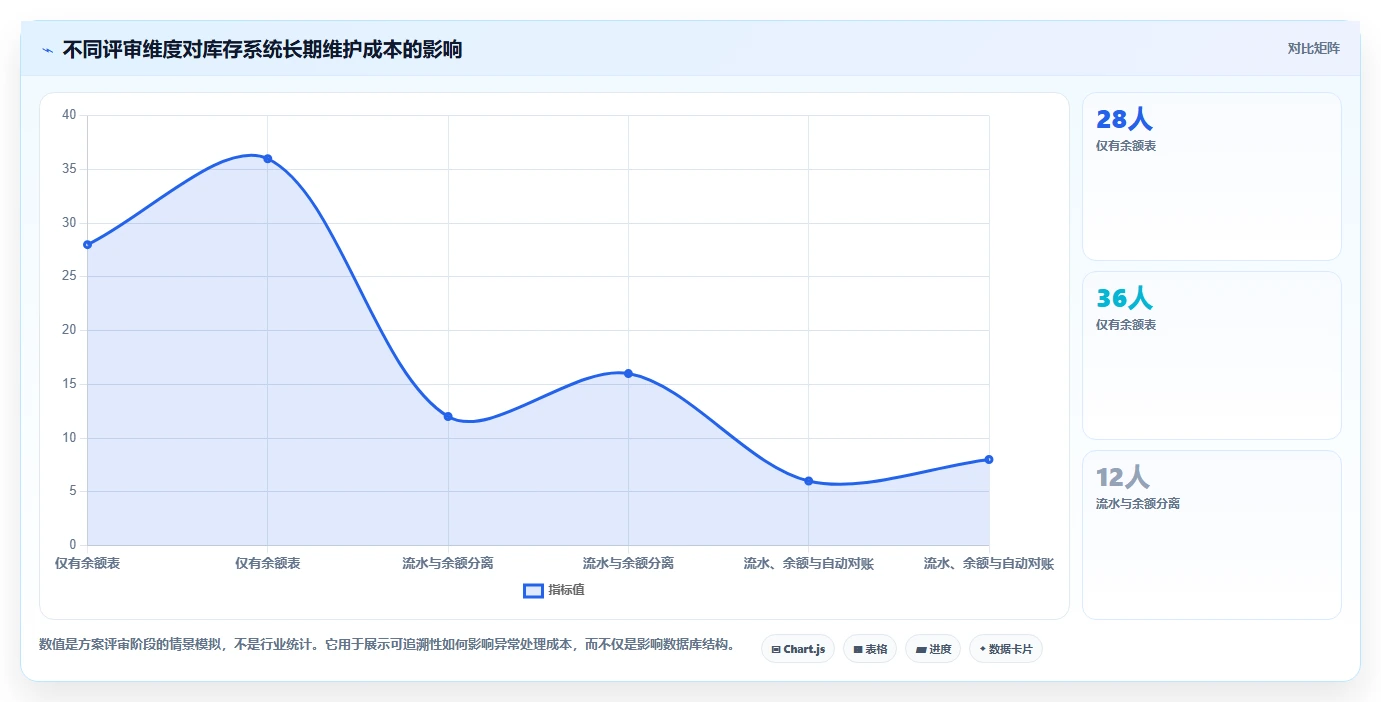Click the 表格 chip
Image resolution: width=1381 pixels, height=702 pixels.
tap(870, 649)
